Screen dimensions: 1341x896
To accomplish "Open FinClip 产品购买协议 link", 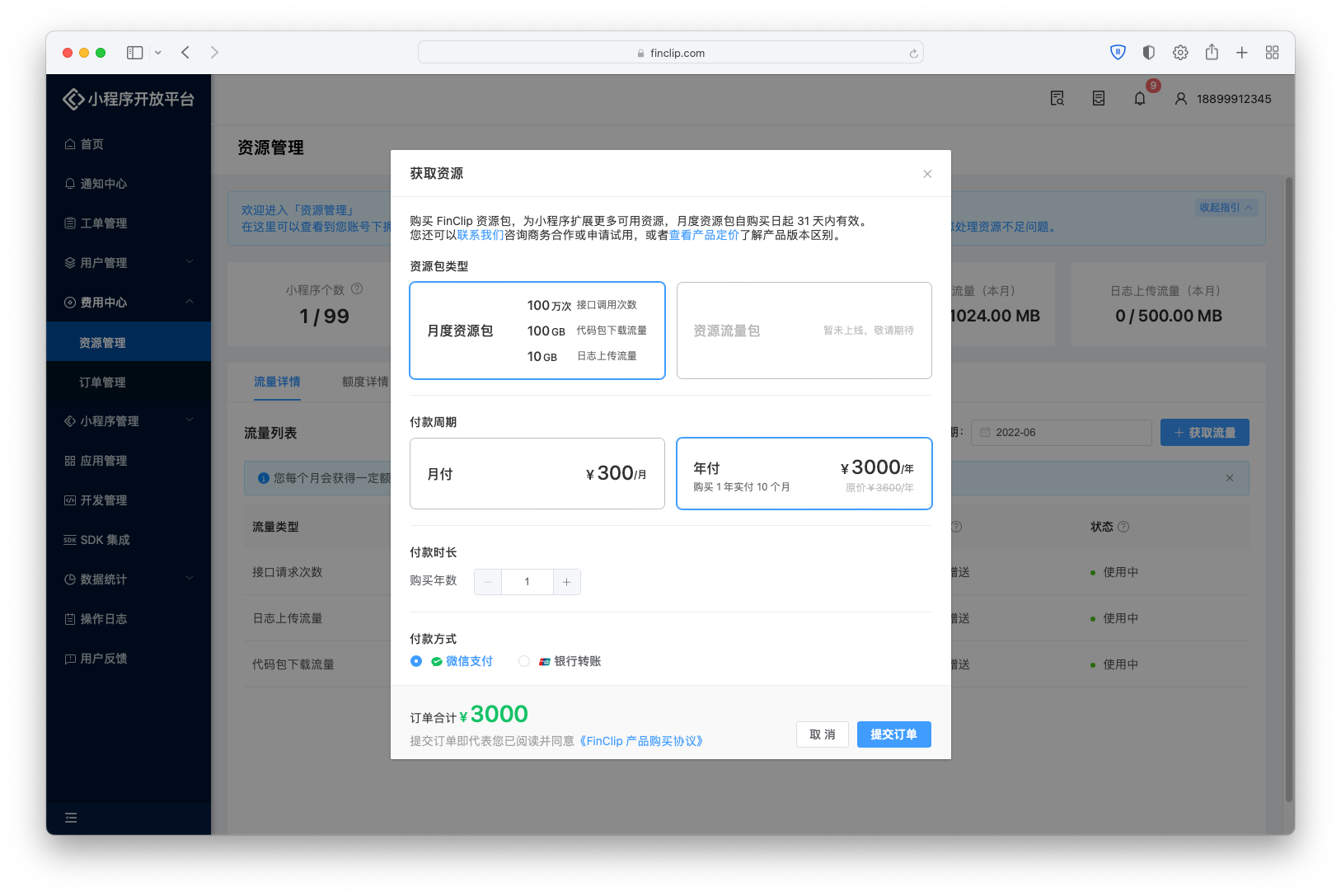I will coord(641,741).
